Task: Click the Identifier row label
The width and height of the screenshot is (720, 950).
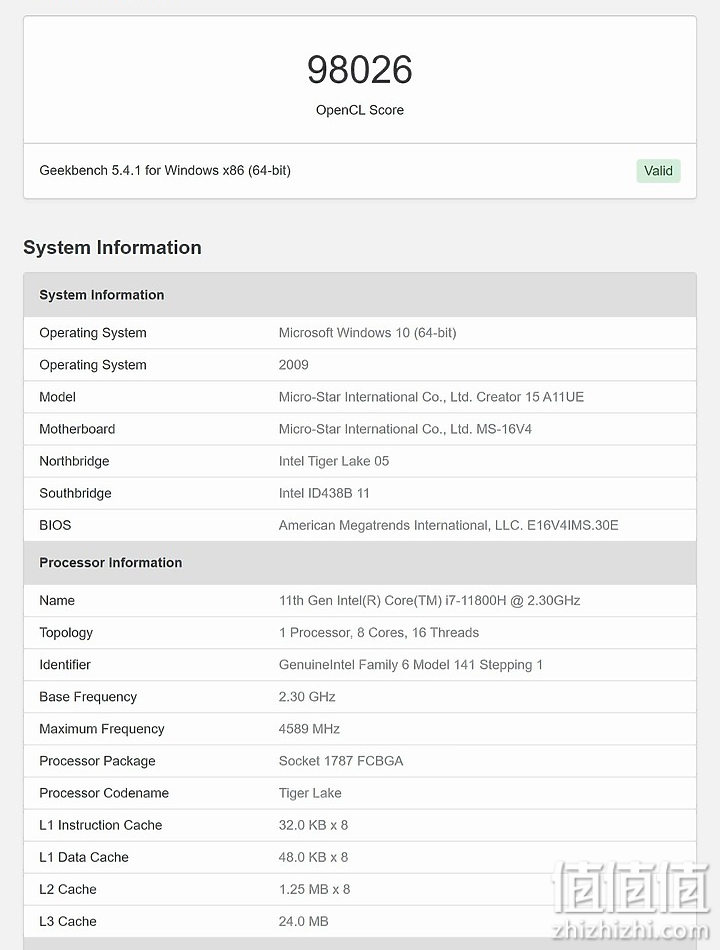Action: coord(65,665)
